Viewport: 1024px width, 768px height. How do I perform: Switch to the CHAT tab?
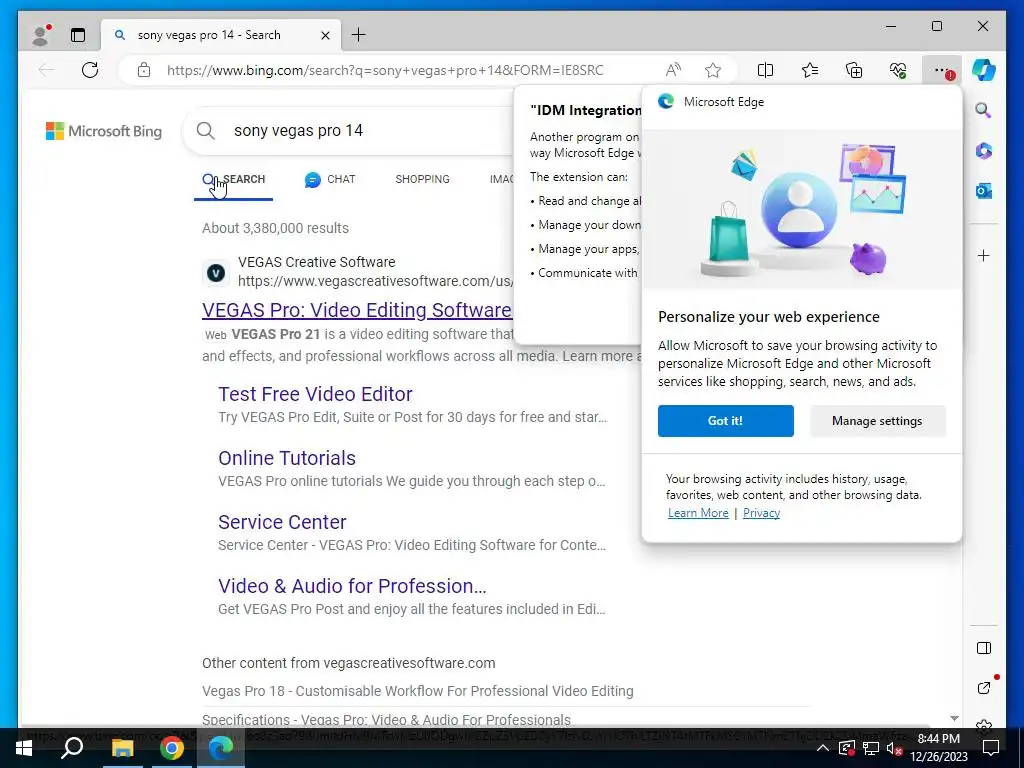[x=330, y=179]
